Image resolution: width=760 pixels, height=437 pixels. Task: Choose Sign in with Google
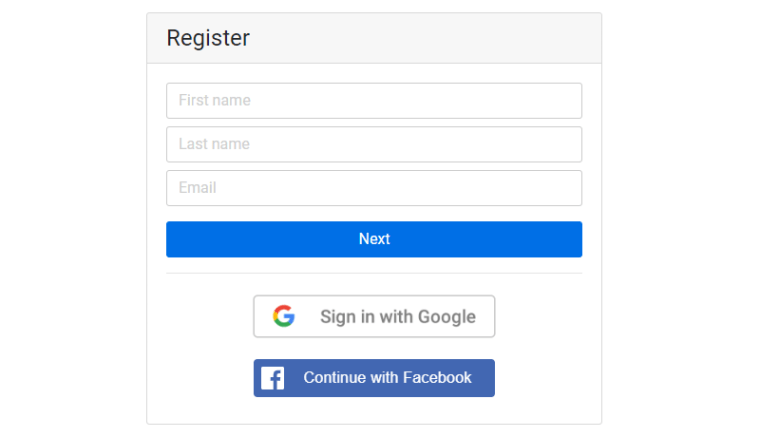pyautogui.click(x=374, y=317)
